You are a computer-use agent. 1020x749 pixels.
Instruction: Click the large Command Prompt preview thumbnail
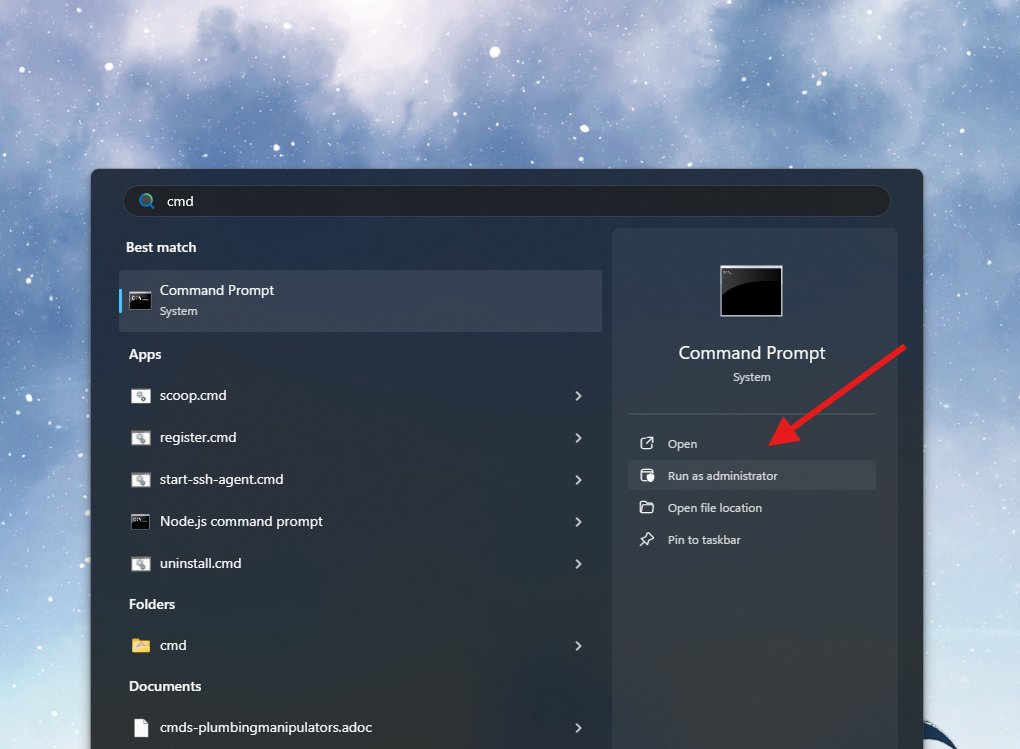[751, 291]
